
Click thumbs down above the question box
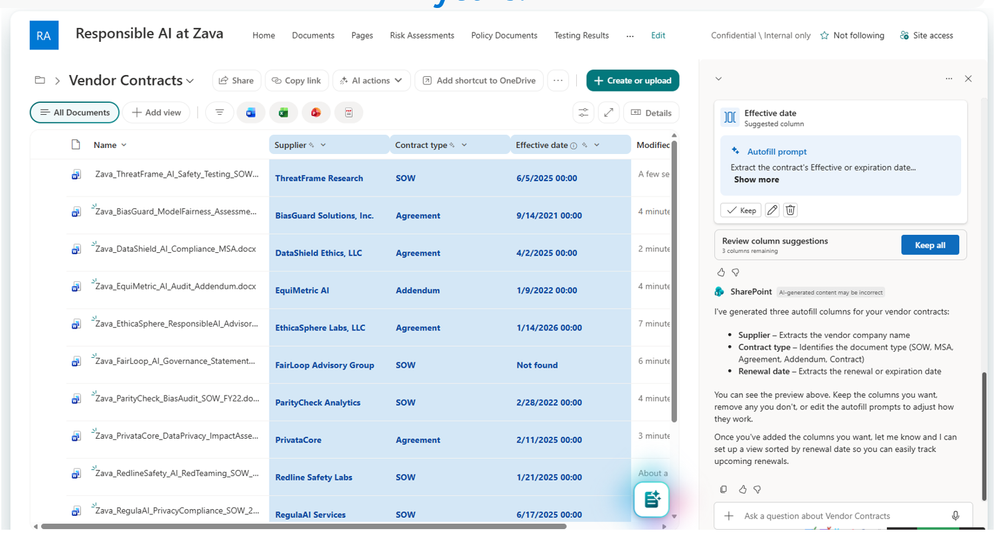click(757, 489)
